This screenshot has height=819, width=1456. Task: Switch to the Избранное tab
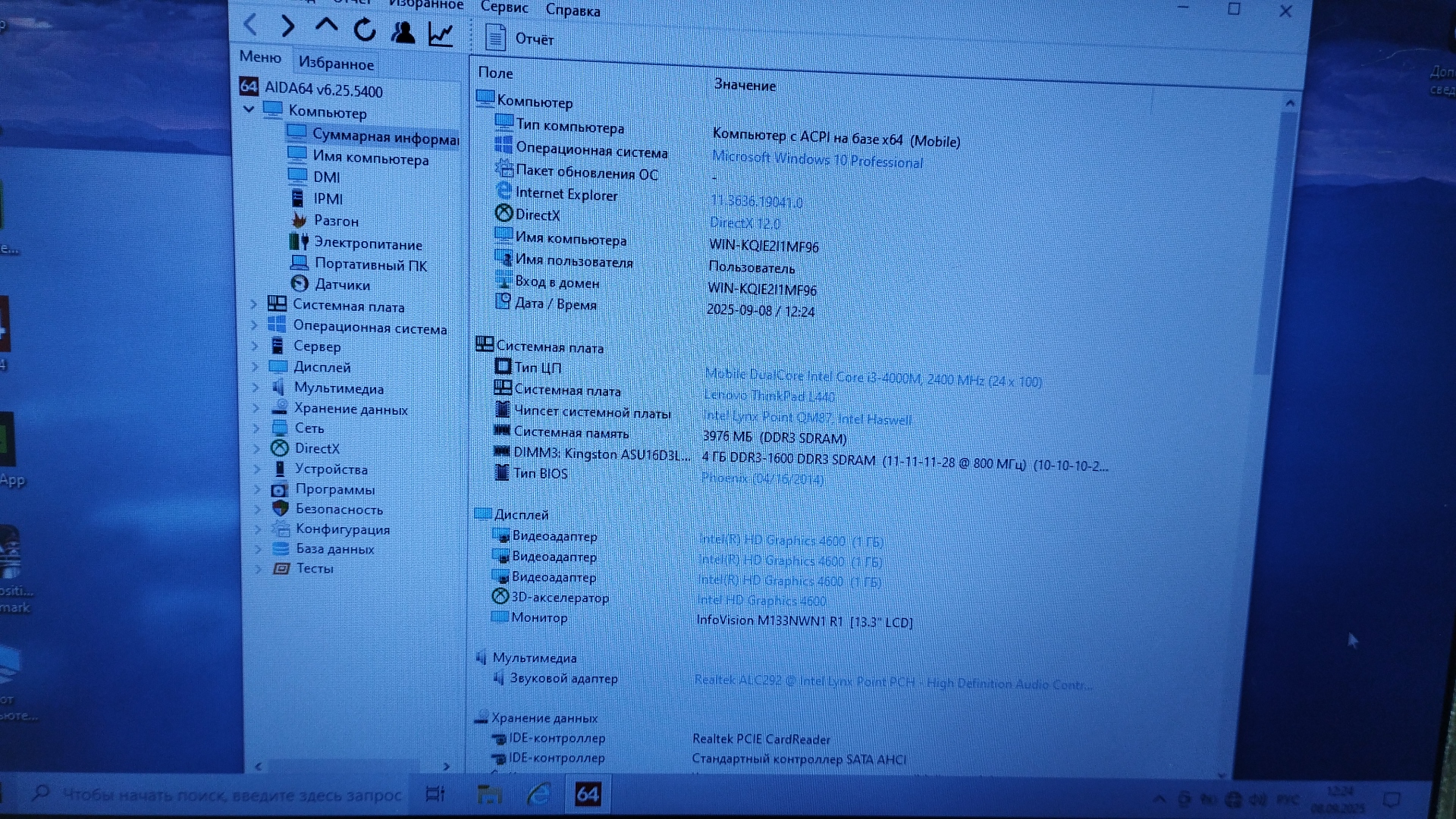coord(336,63)
